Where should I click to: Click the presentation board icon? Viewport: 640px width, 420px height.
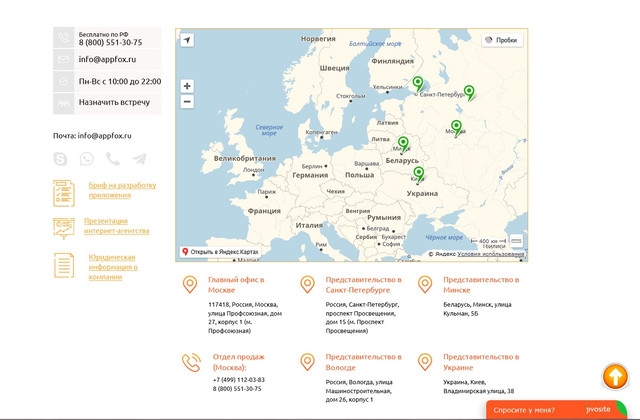[x=64, y=228]
